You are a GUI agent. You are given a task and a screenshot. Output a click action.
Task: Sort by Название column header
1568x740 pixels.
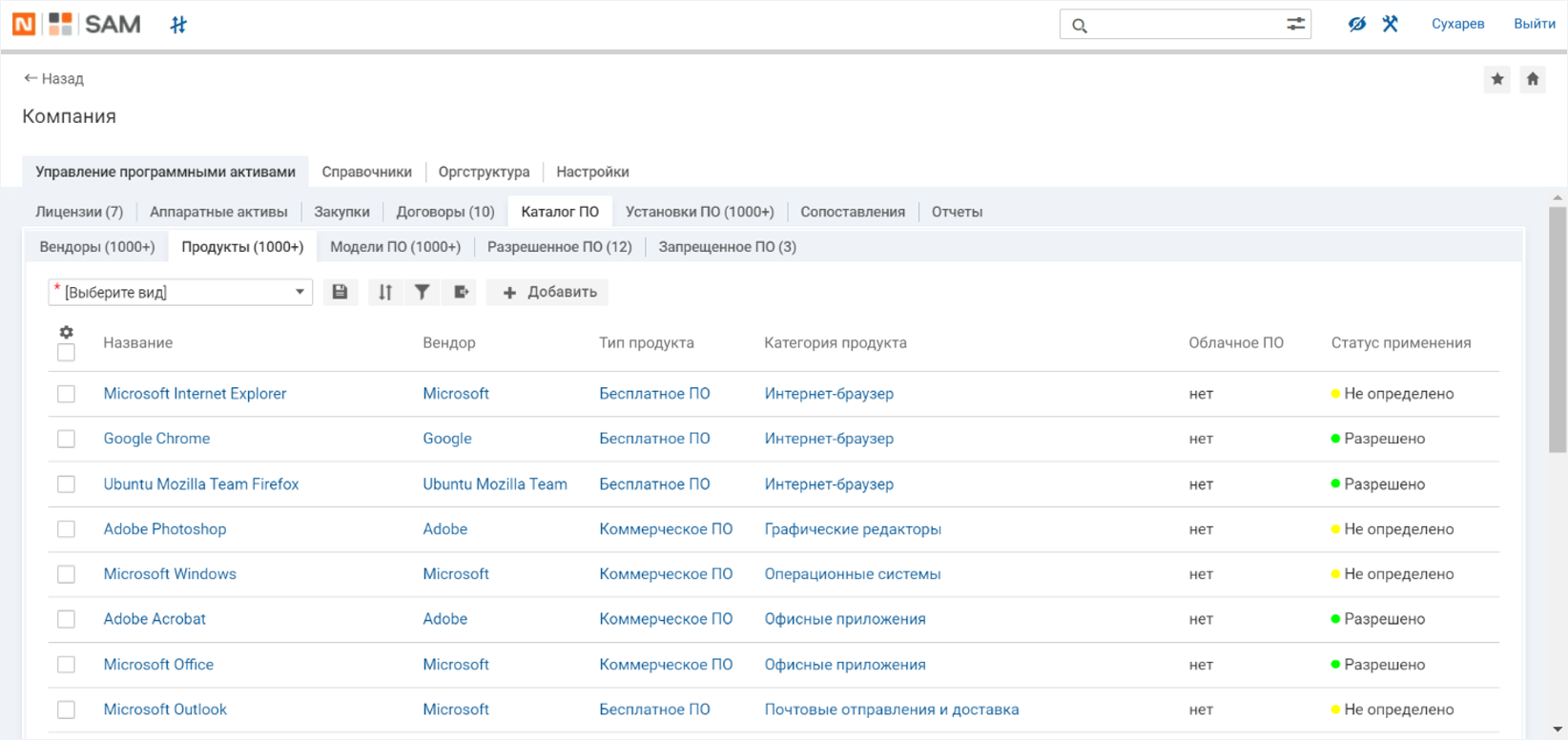[138, 342]
